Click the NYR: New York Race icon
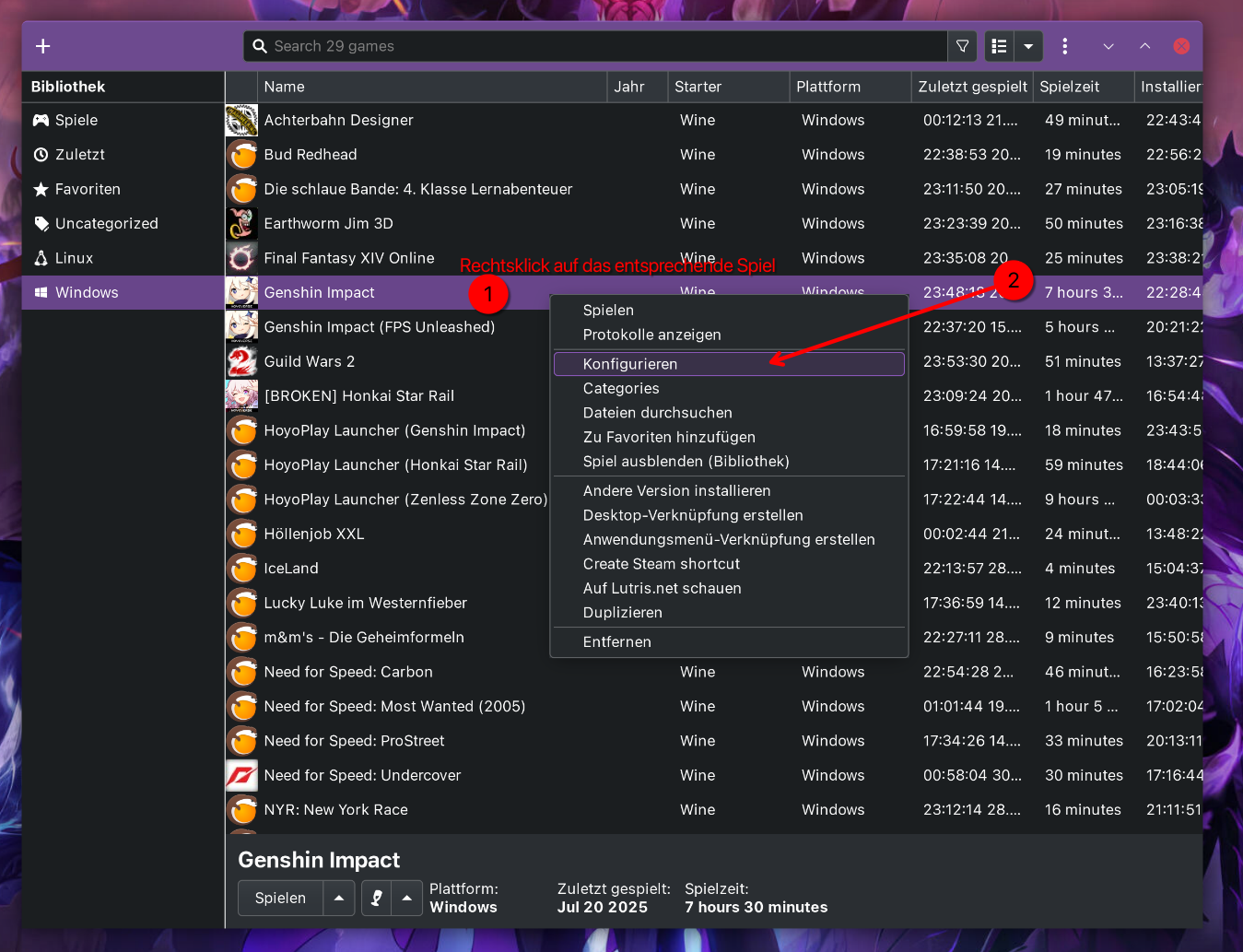 click(x=241, y=810)
